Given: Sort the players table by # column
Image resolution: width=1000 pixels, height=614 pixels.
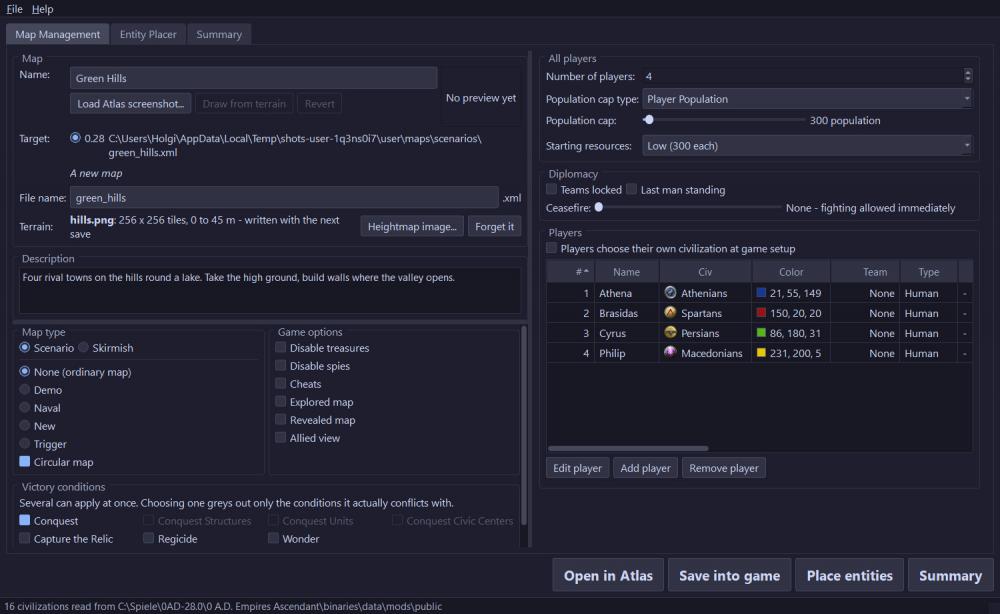Looking at the screenshot, I should 571,272.
